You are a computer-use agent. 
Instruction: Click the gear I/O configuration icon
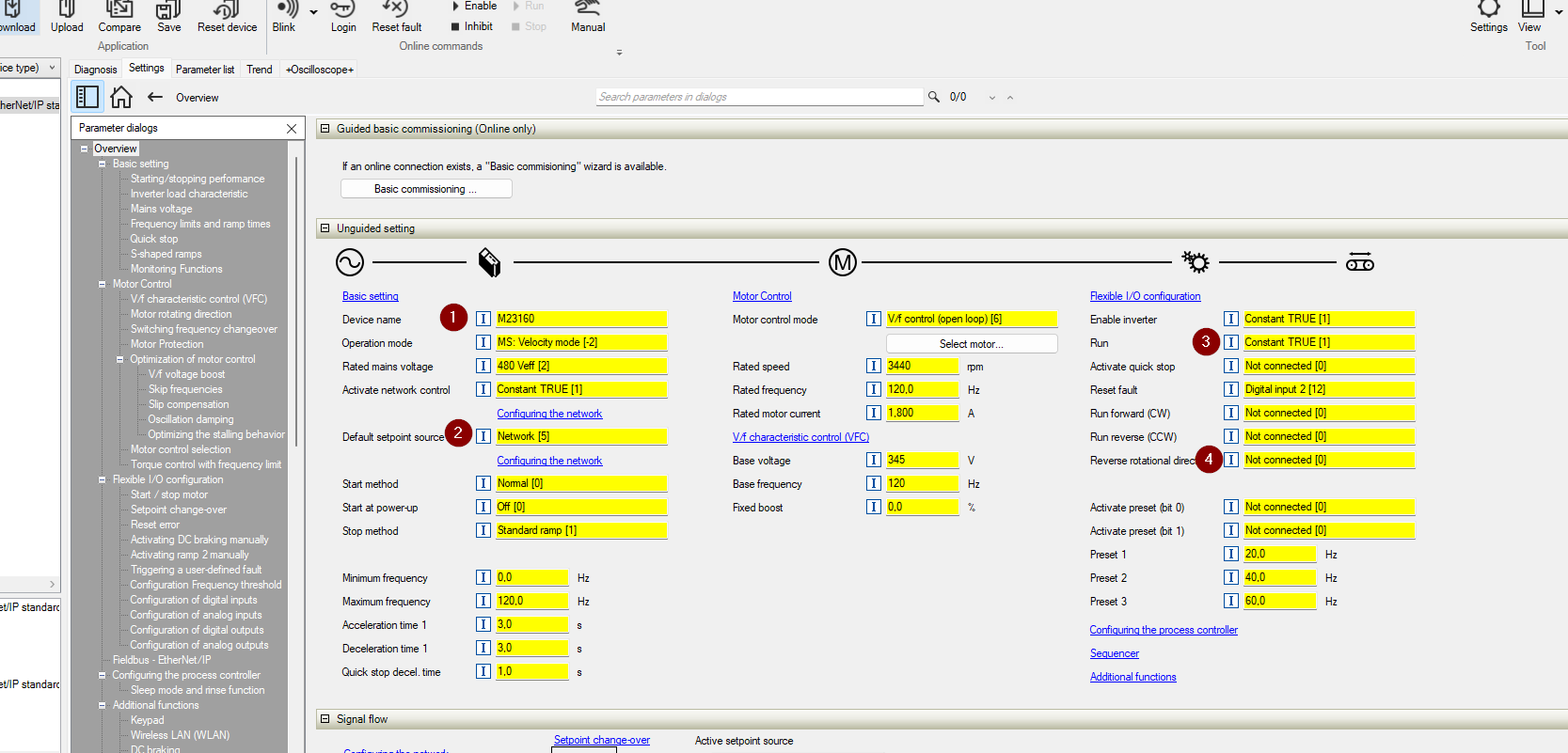[1196, 262]
